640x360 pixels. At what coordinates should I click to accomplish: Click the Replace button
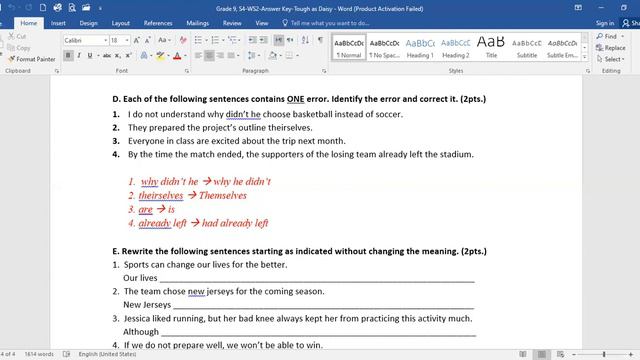tap(611, 48)
